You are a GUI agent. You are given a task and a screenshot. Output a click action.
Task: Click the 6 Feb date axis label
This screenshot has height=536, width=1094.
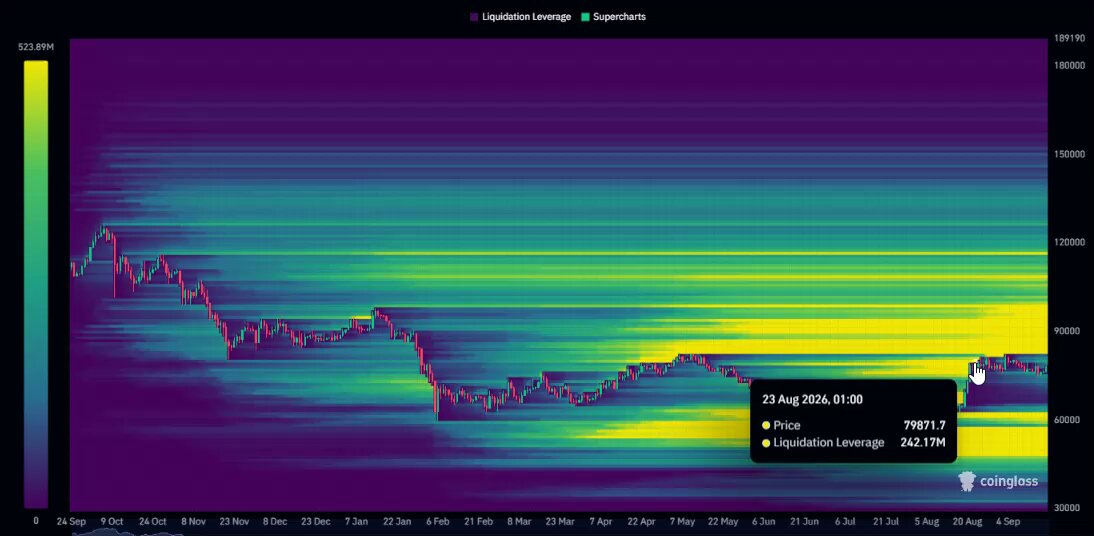pyautogui.click(x=437, y=521)
